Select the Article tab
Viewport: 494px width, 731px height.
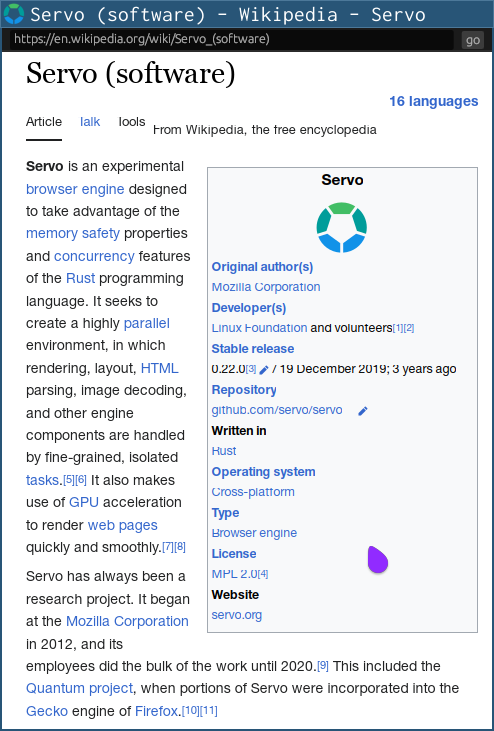pyautogui.click(x=44, y=122)
